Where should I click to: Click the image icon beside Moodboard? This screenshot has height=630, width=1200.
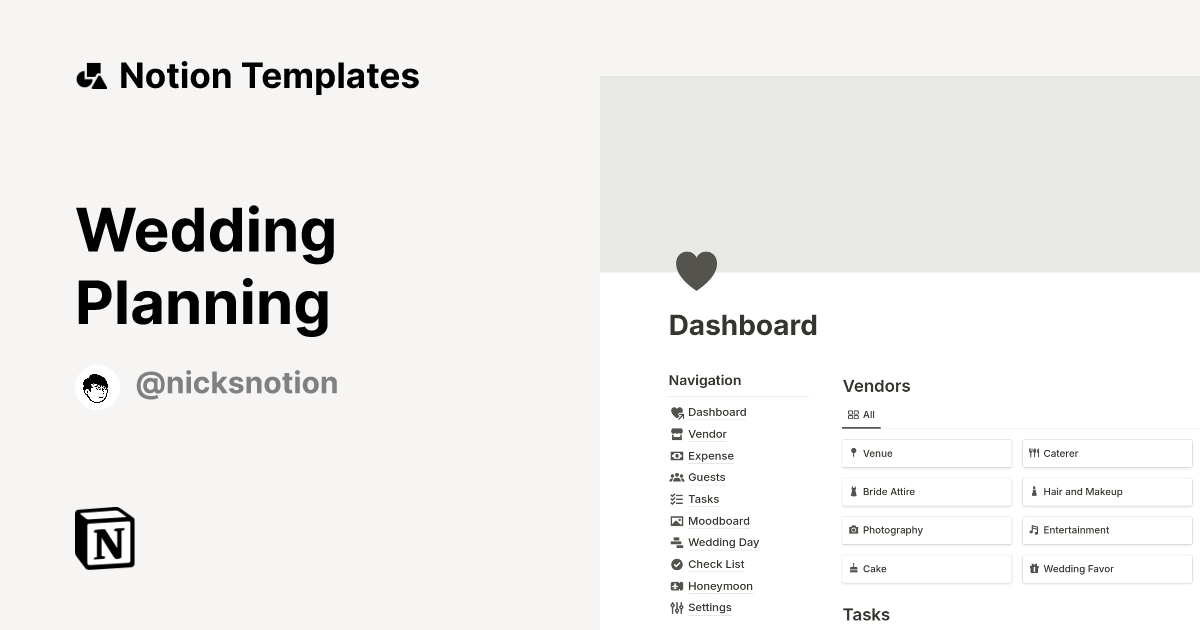point(678,521)
